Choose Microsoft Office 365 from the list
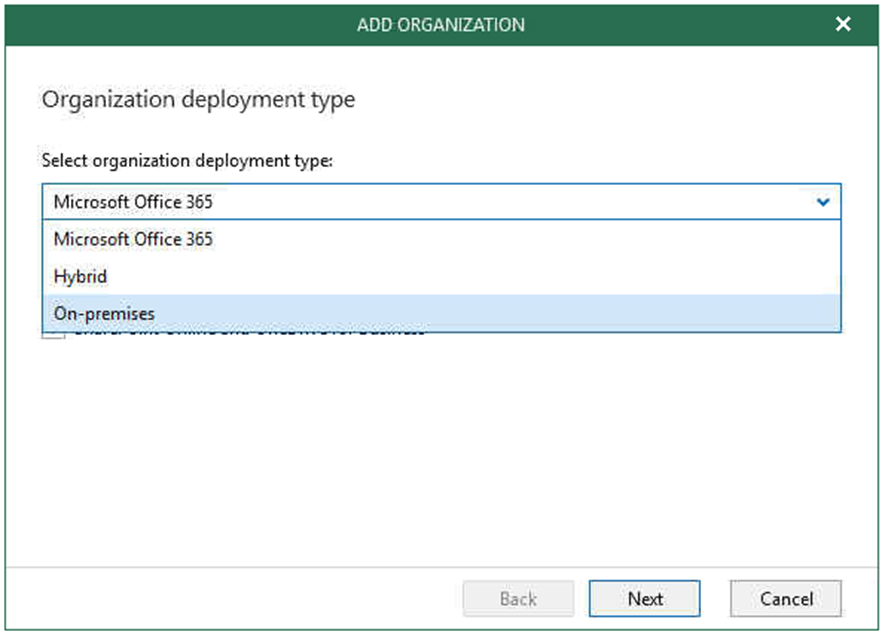885x635 pixels. [441, 239]
